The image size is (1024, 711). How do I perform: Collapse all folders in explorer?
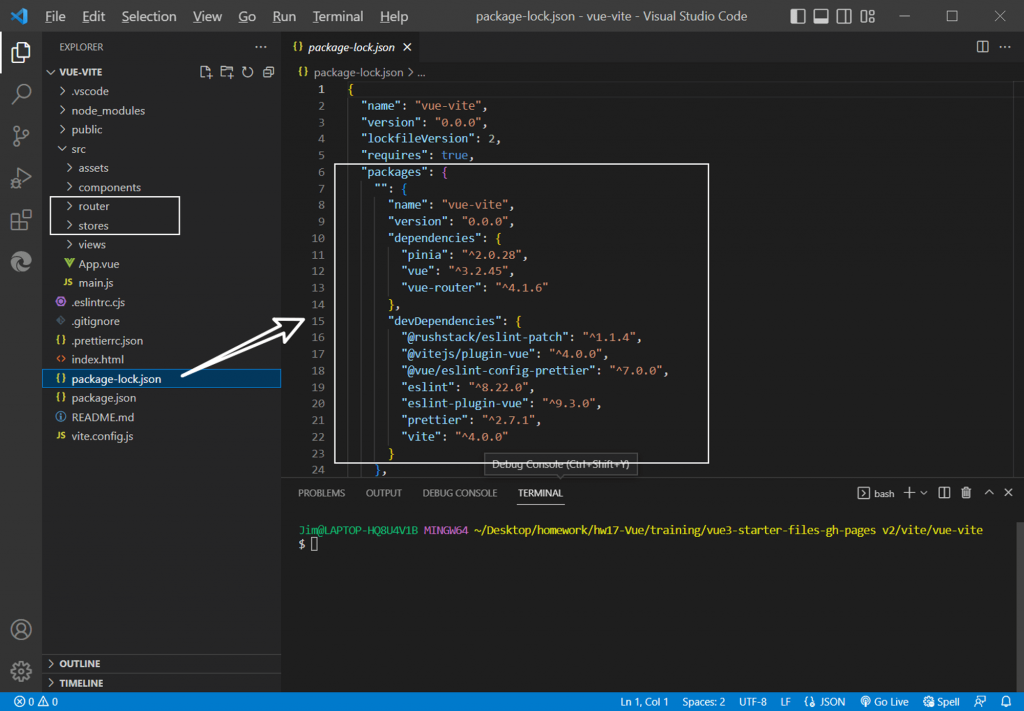268,72
